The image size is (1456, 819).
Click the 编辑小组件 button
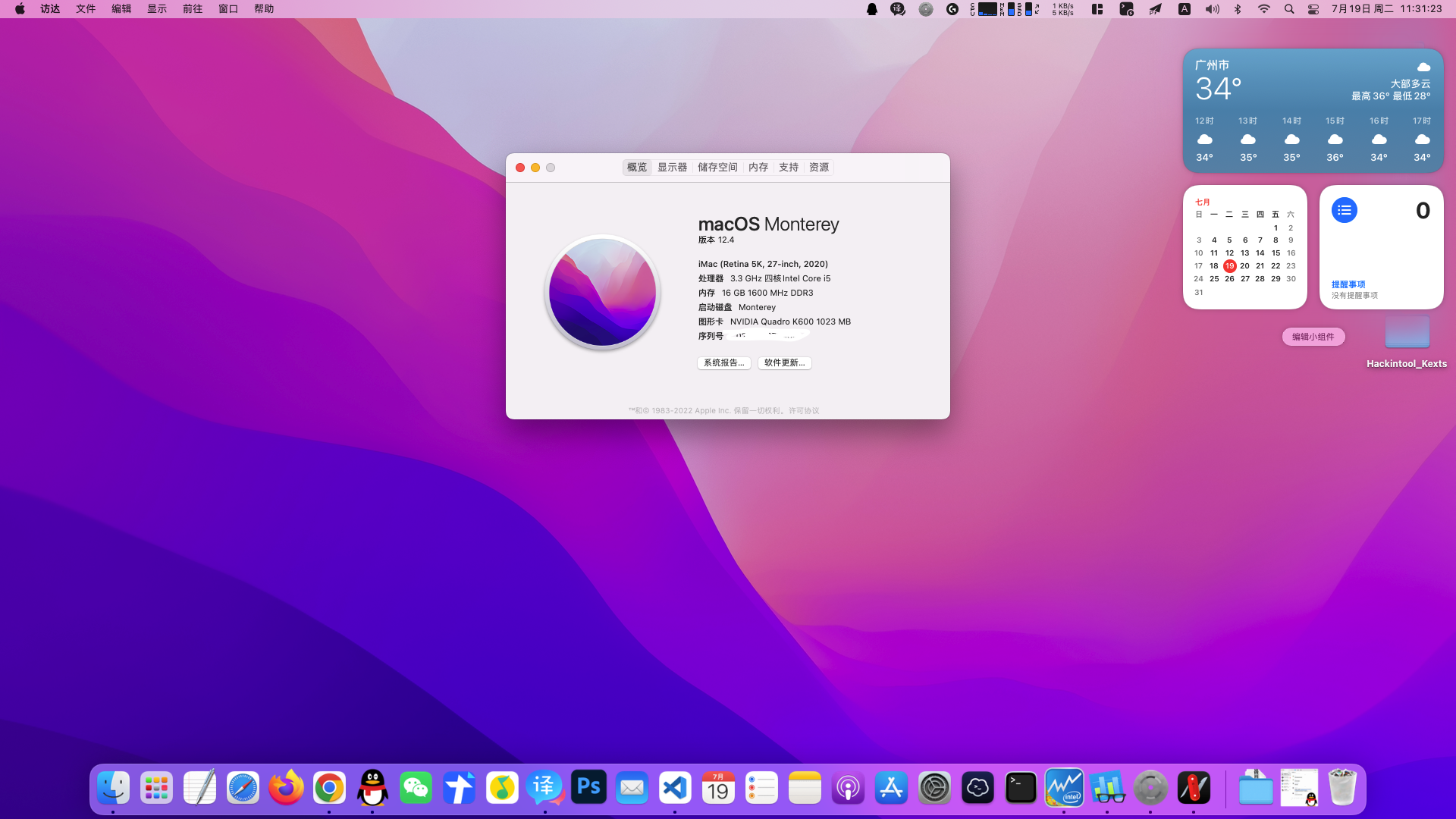[1313, 337]
